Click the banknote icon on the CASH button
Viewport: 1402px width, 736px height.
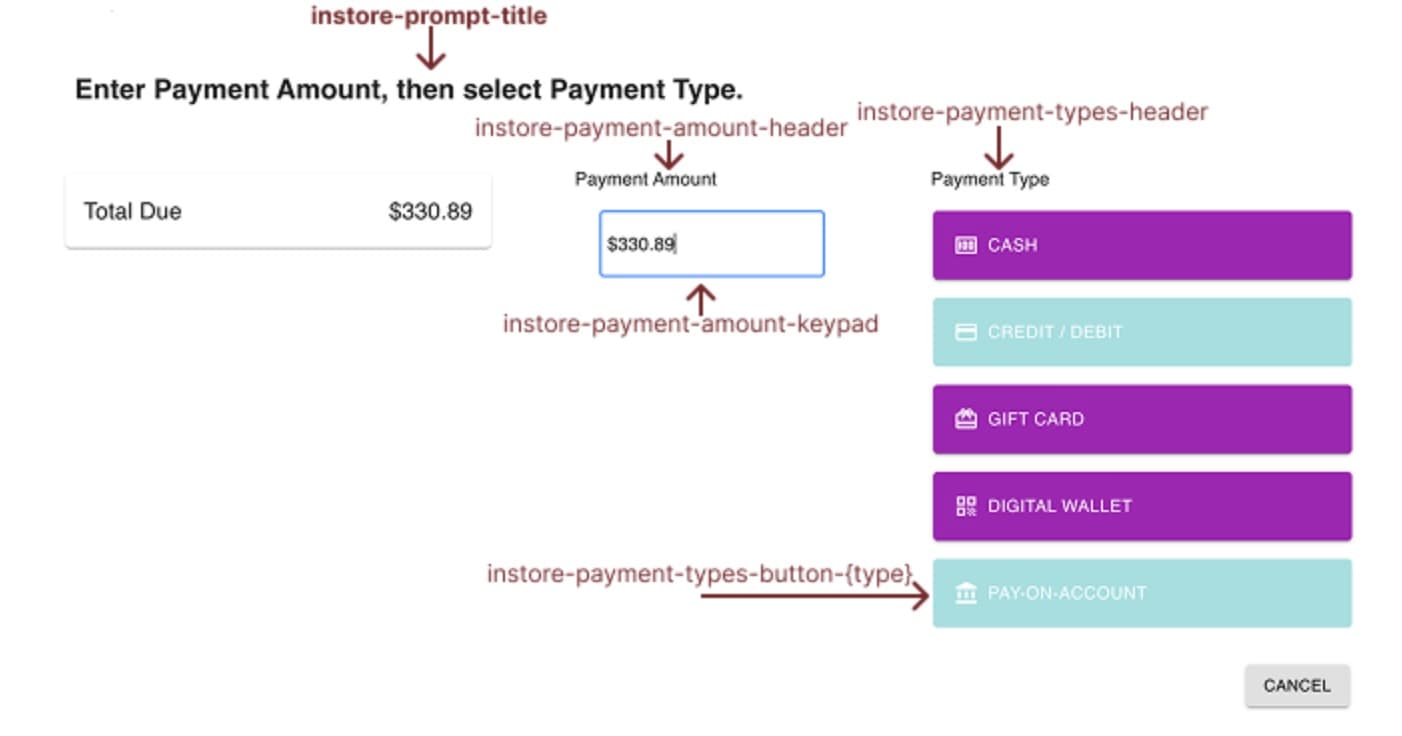click(x=965, y=245)
